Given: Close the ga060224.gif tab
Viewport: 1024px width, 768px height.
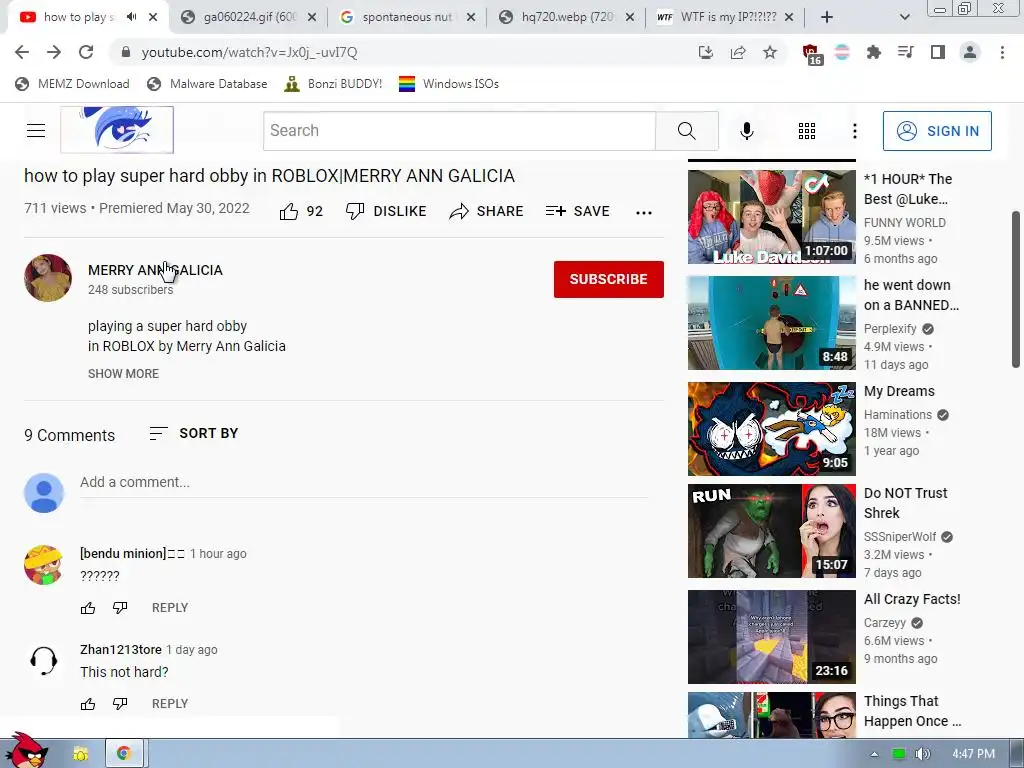Looking at the screenshot, I should pyautogui.click(x=312, y=17).
